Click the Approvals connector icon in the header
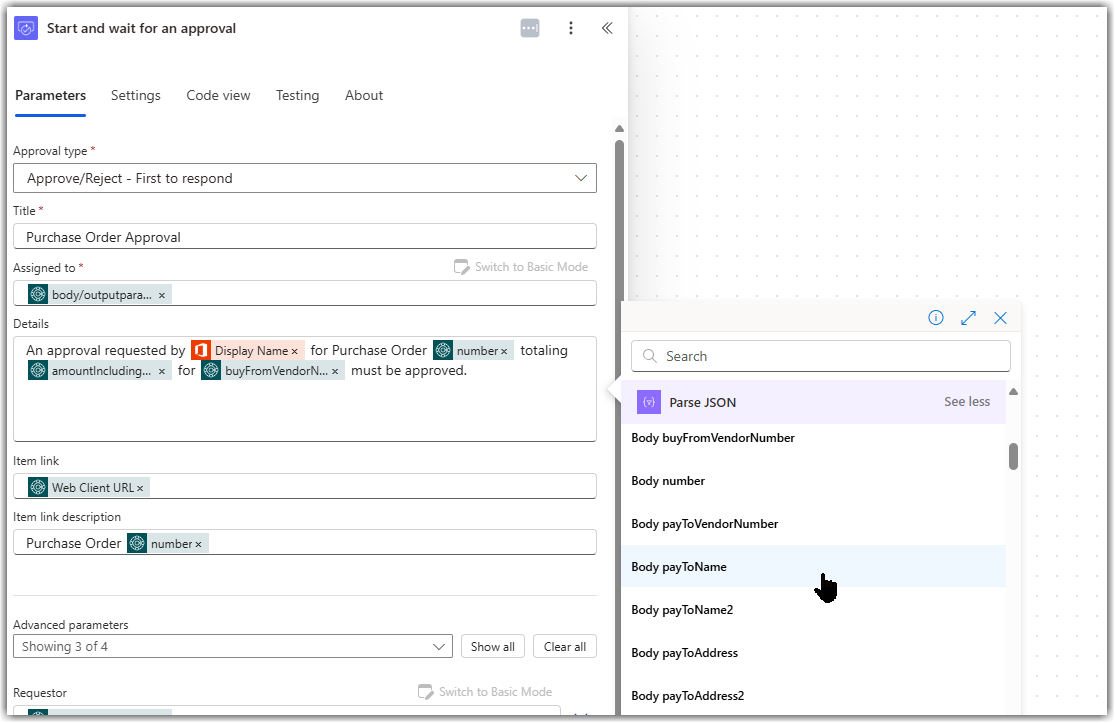 (24, 27)
